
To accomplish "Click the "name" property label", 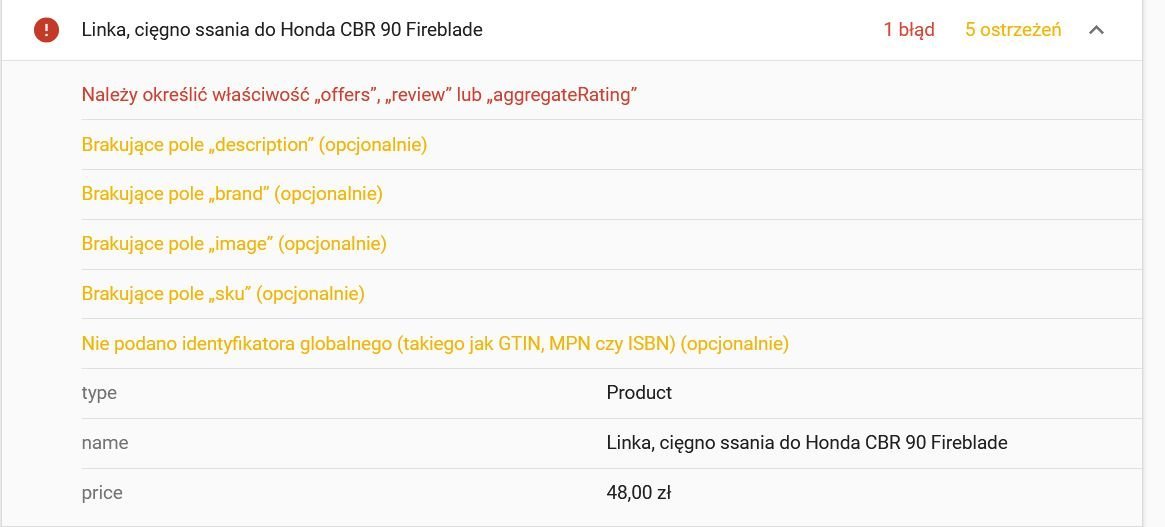I will pyautogui.click(x=105, y=443).
